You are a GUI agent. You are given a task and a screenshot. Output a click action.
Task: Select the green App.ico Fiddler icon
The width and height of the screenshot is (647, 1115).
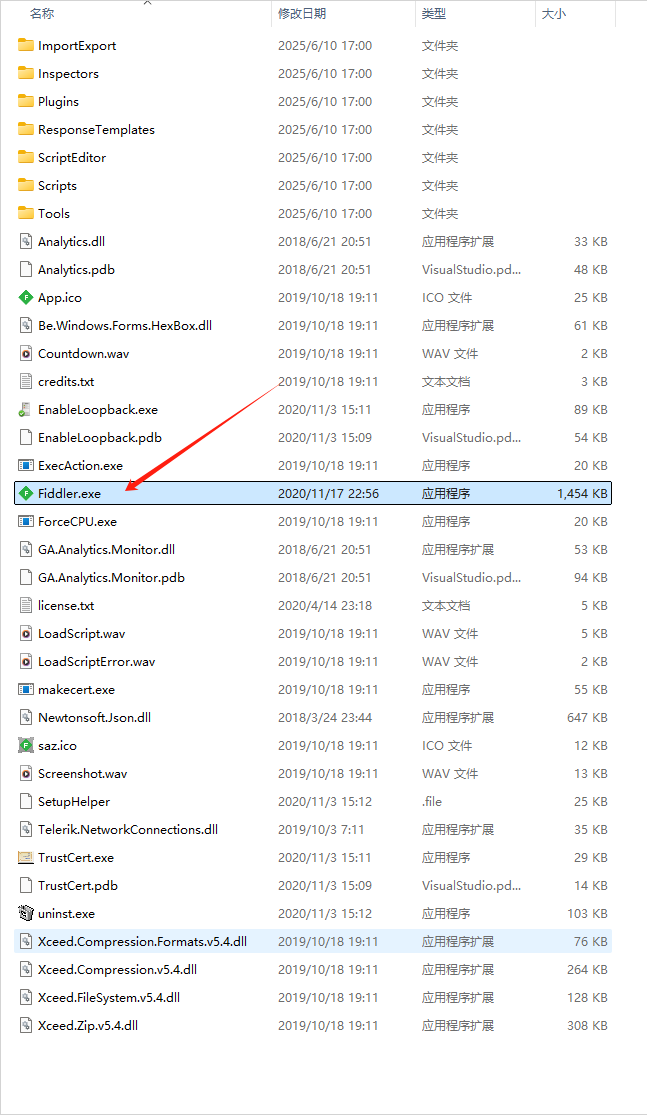pyautogui.click(x=26, y=297)
